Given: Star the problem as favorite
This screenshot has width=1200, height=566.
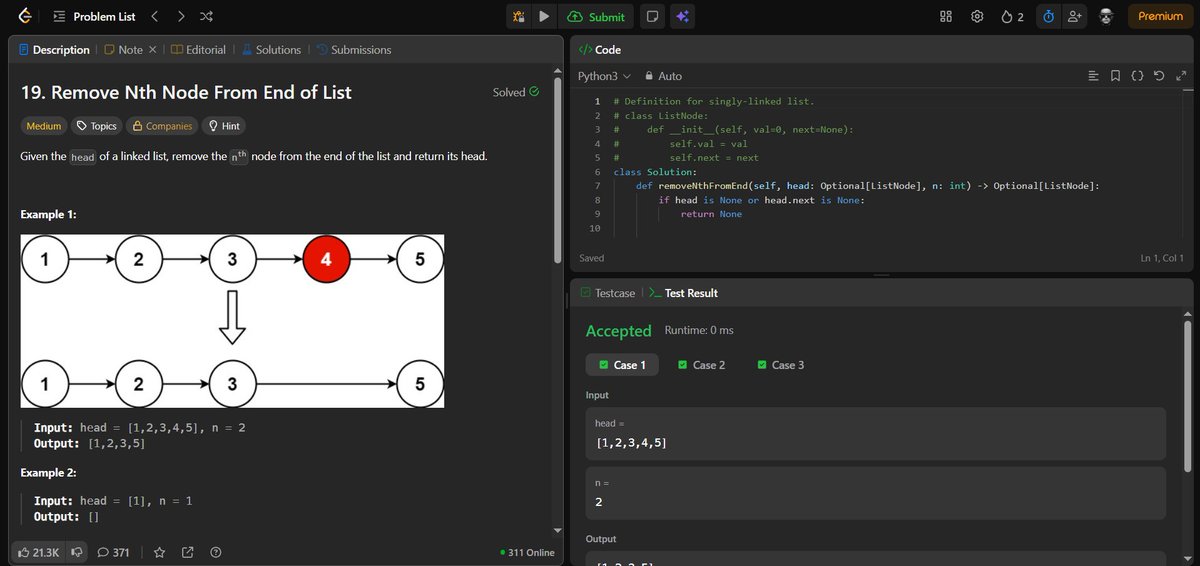Looking at the screenshot, I should point(159,552).
